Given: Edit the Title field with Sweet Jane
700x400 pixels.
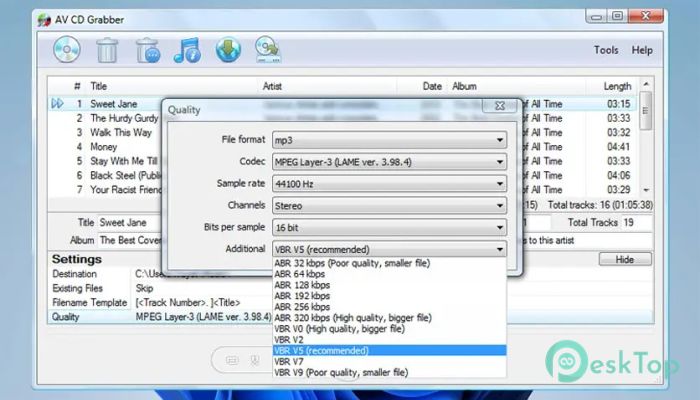Looking at the screenshot, I should 129,223.
